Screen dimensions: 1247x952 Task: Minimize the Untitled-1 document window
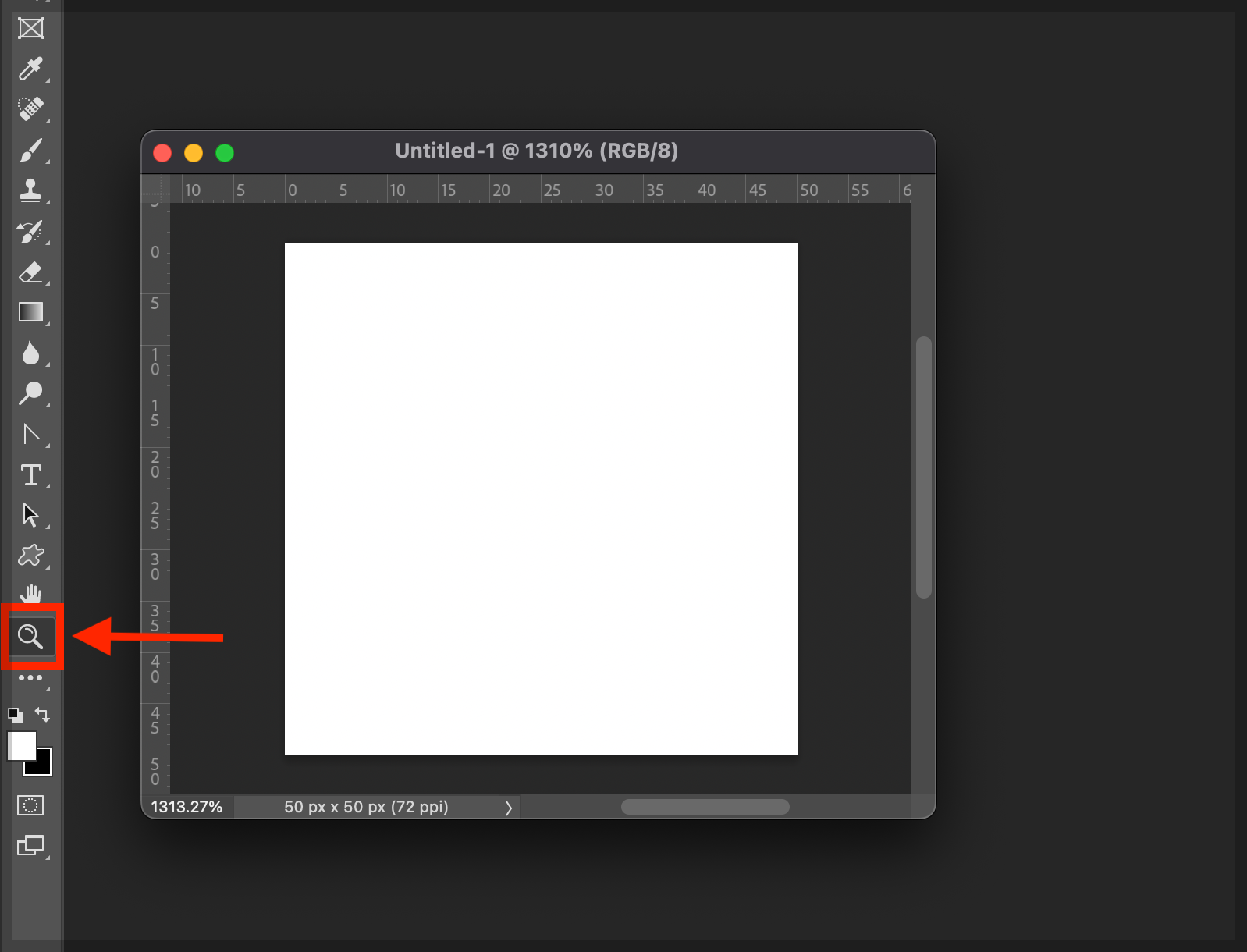(194, 153)
